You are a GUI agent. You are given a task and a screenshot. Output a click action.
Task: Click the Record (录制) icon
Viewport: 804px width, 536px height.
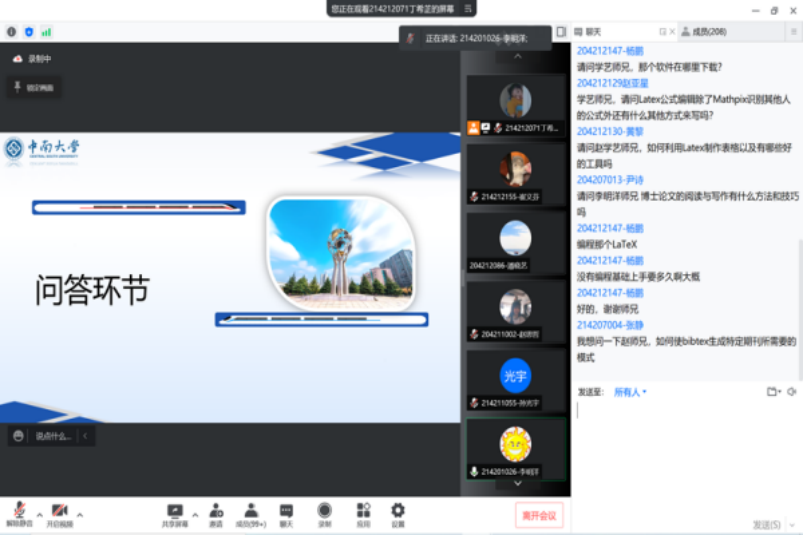pos(324,514)
